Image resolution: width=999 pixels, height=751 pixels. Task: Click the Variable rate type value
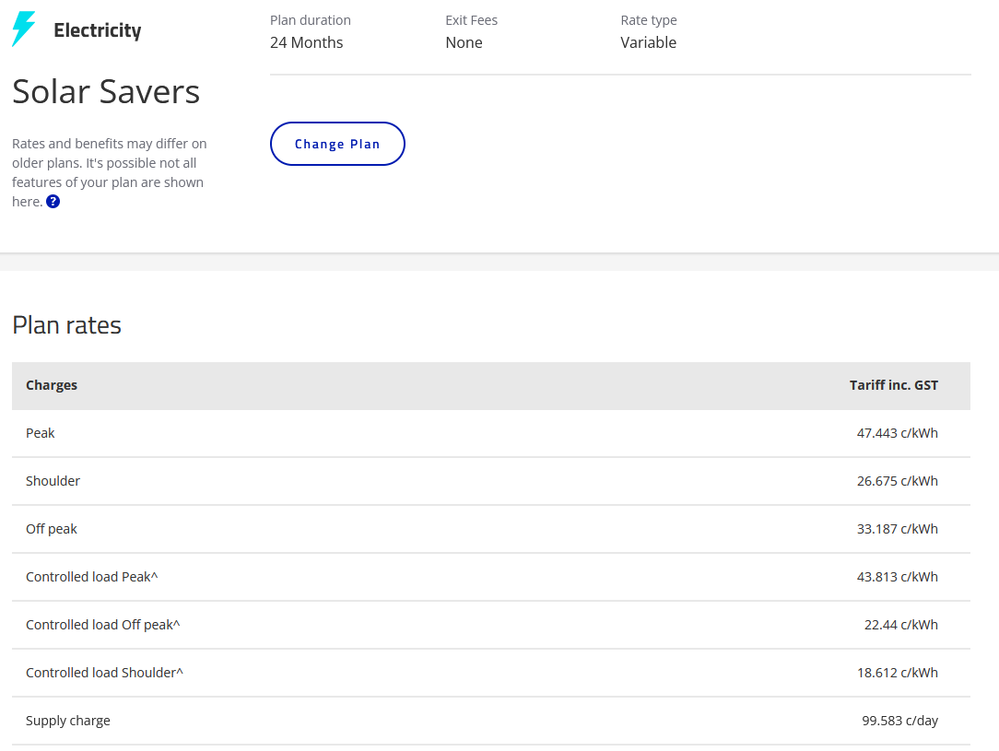click(648, 42)
